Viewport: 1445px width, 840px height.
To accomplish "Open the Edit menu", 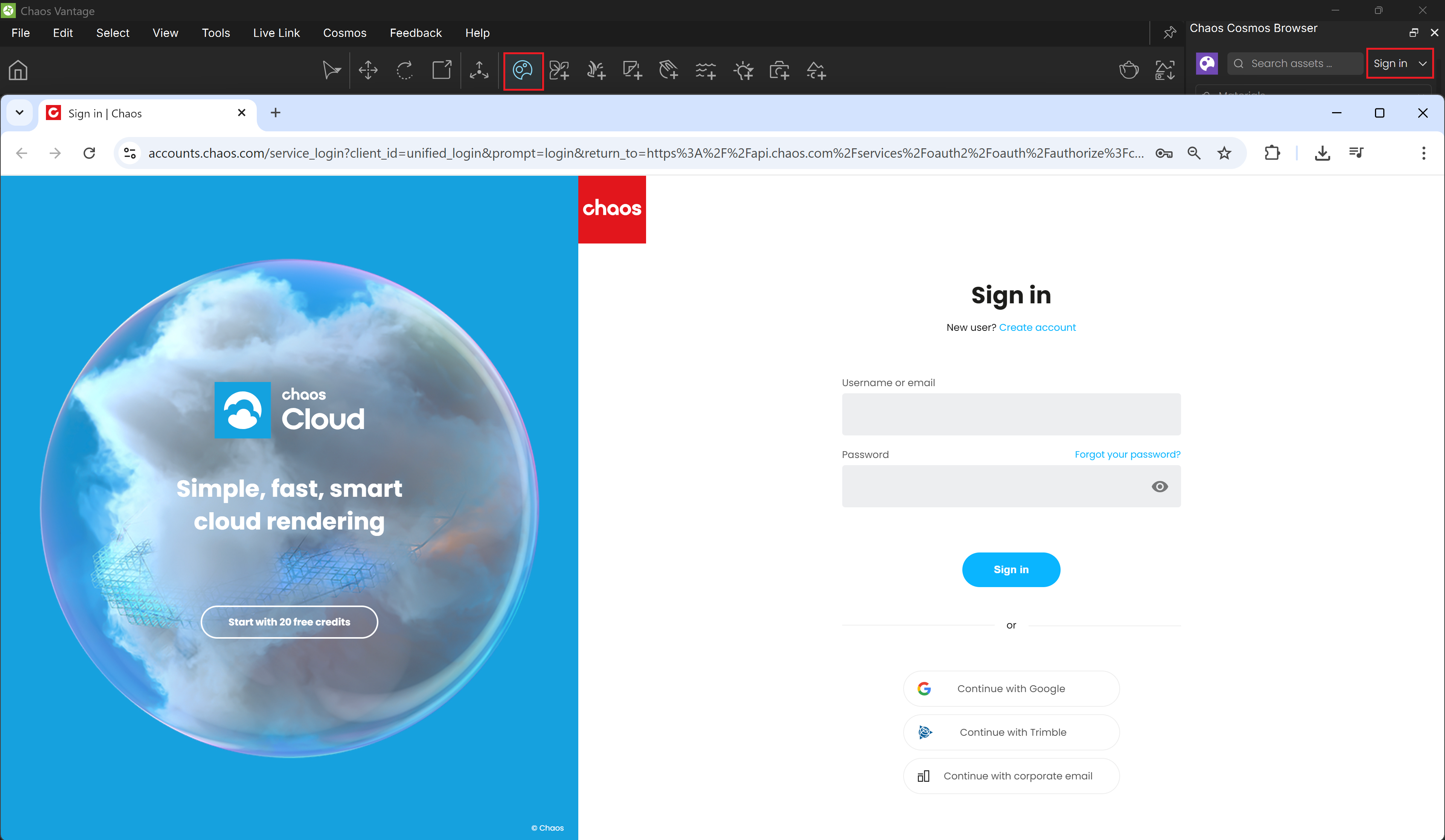I will coord(63,33).
